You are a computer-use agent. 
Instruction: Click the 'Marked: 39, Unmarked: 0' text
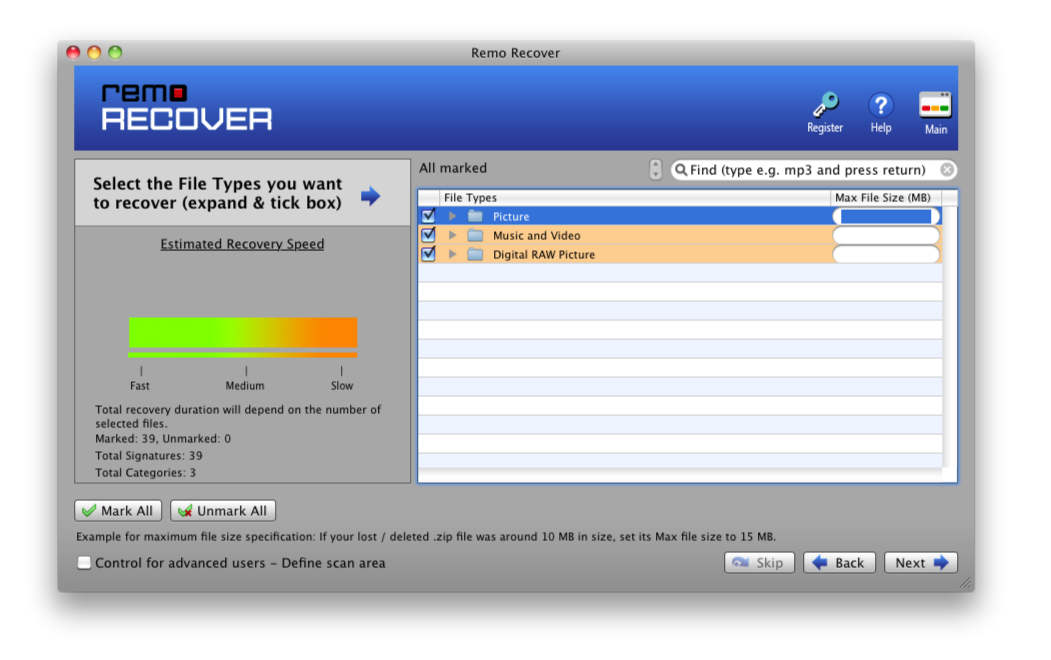(163, 439)
